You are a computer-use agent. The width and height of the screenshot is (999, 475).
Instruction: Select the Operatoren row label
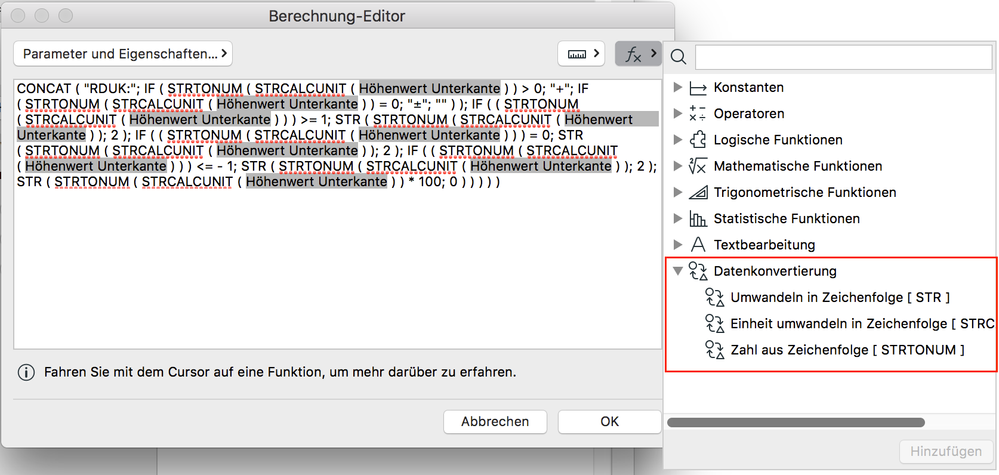749,113
